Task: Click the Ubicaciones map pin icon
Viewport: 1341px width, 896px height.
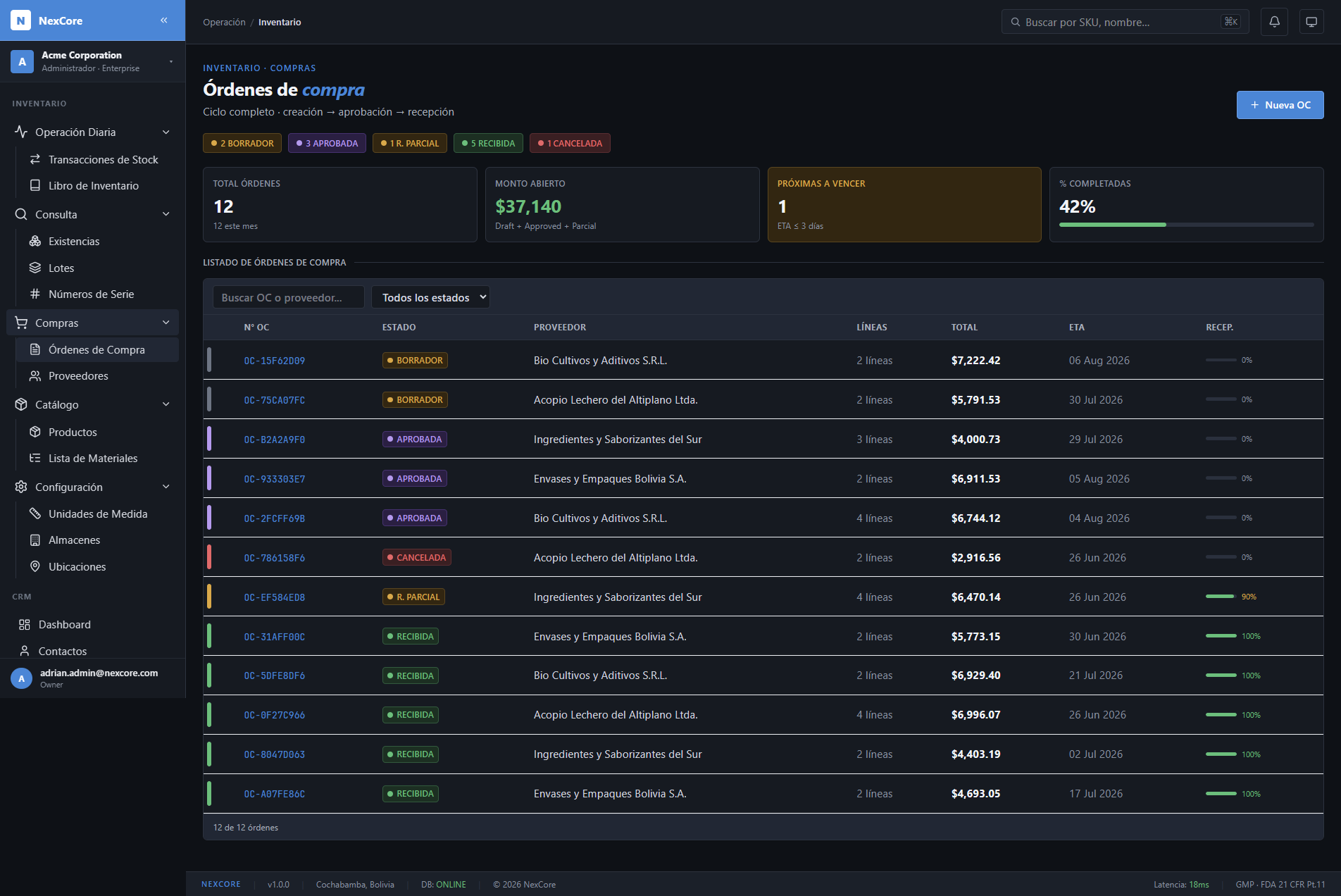Action: [35, 566]
